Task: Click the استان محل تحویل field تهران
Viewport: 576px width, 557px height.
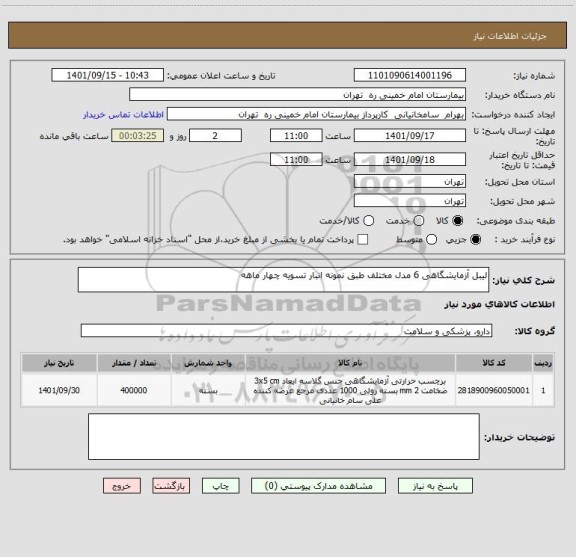Action: (x=410, y=182)
